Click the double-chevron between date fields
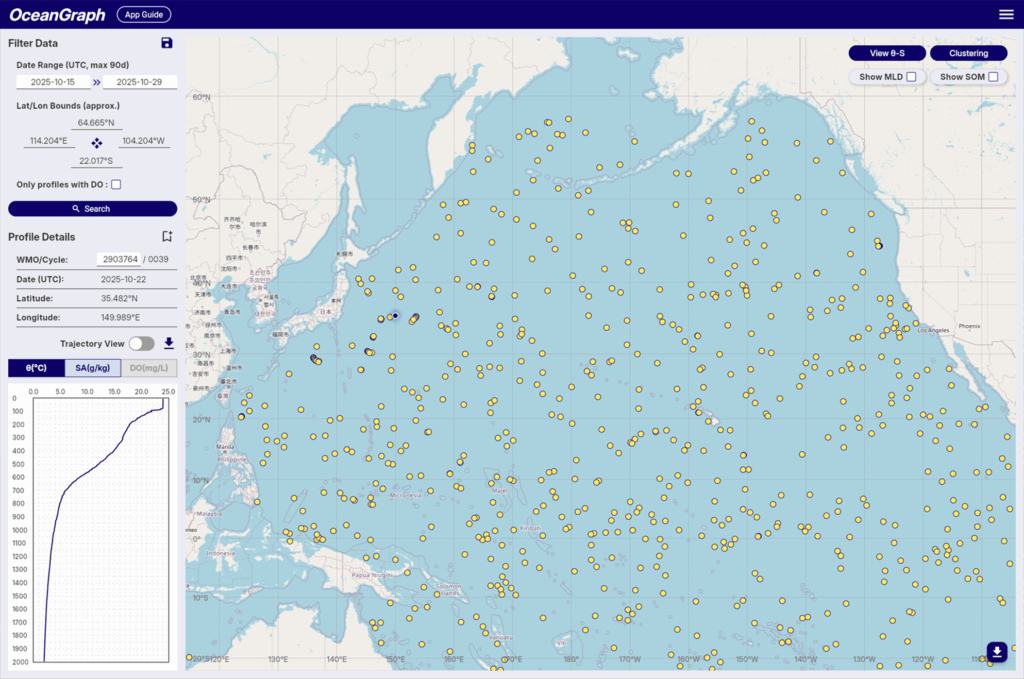 pyautogui.click(x=97, y=82)
